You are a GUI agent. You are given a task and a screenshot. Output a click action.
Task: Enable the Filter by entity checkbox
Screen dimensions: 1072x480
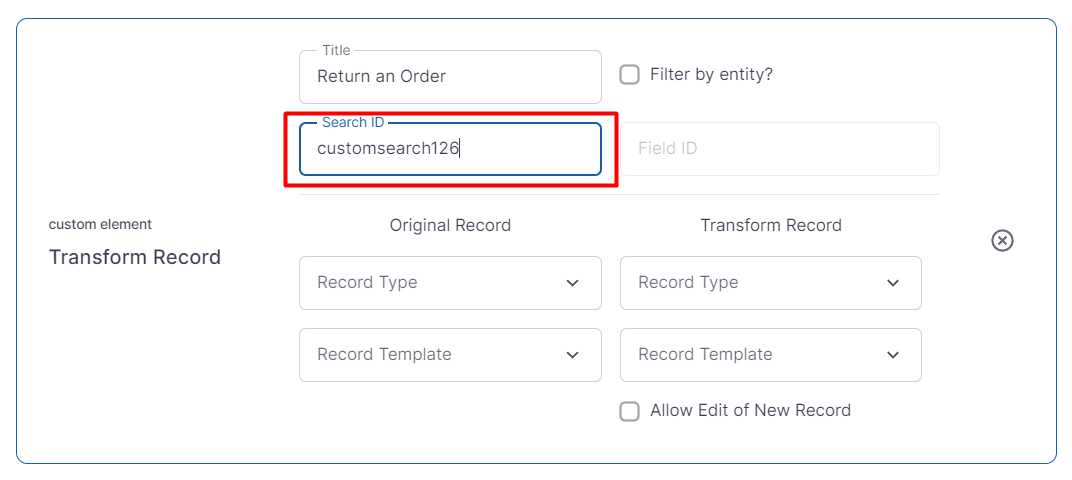tap(630, 75)
